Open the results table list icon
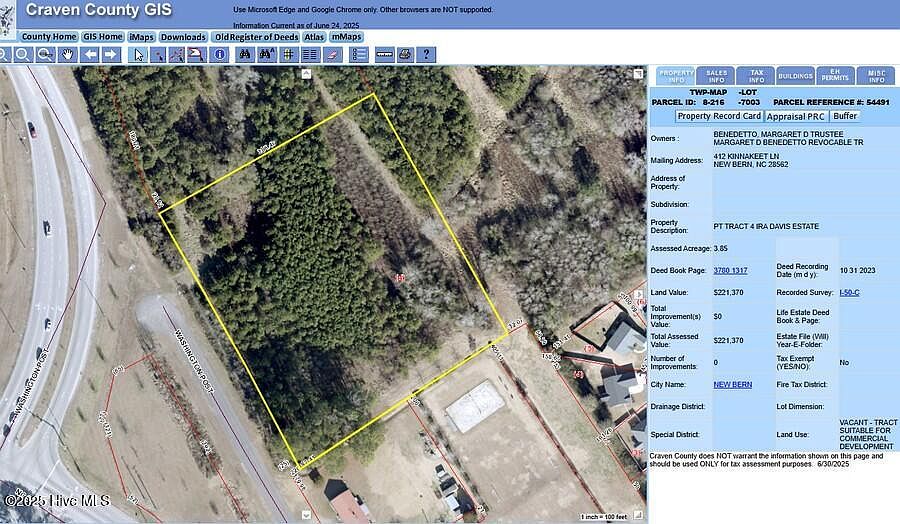This screenshot has height=524, width=900. pyautogui.click(x=310, y=55)
